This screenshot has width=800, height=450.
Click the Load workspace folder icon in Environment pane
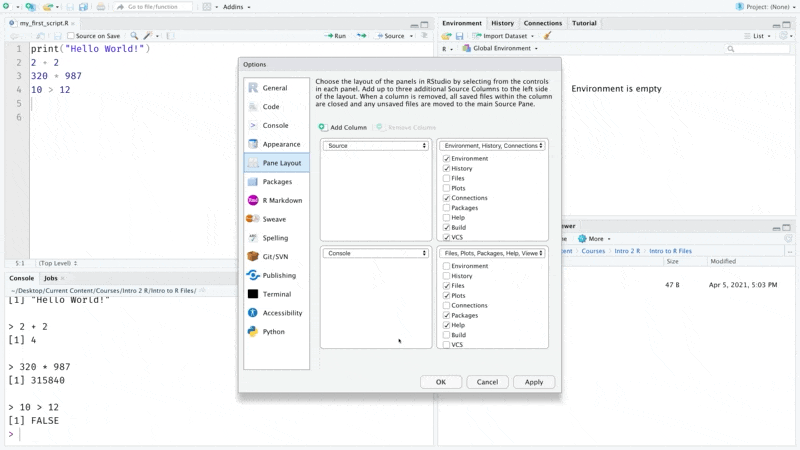[x=446, y=36]
